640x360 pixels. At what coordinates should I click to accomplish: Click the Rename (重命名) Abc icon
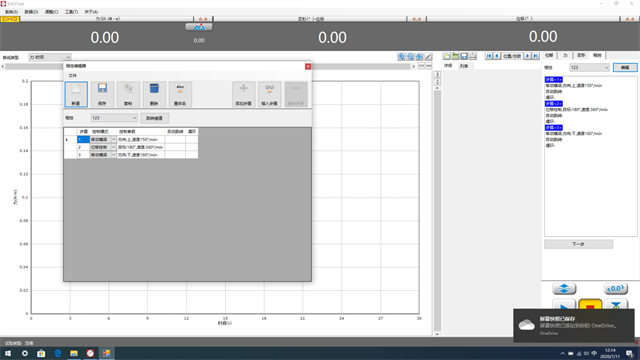(180, 94)
